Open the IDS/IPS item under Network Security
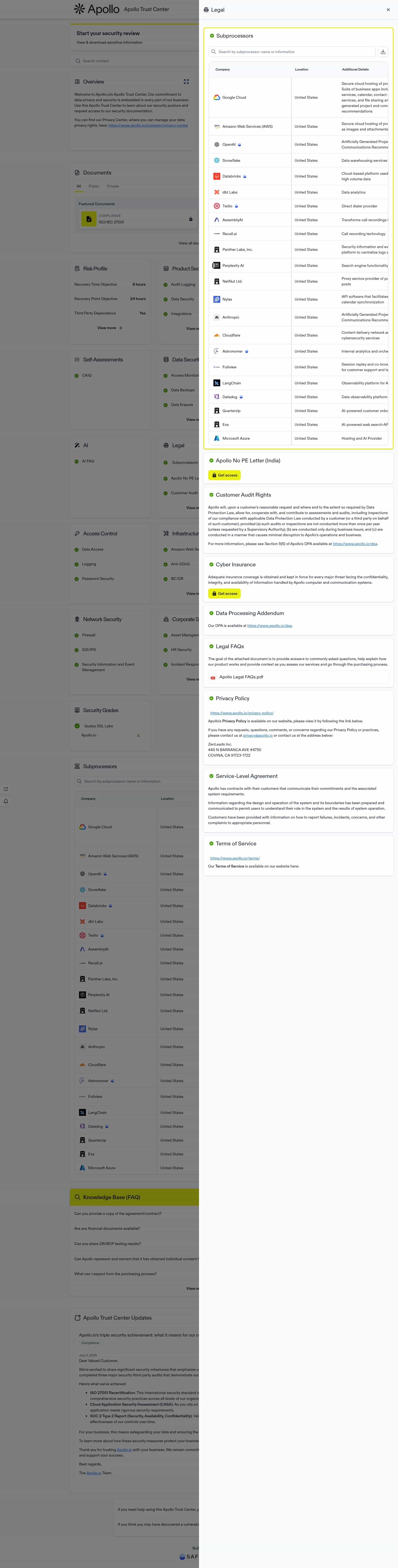The height and width of the screenshot is (1568, 398). (x=89, y=650)
